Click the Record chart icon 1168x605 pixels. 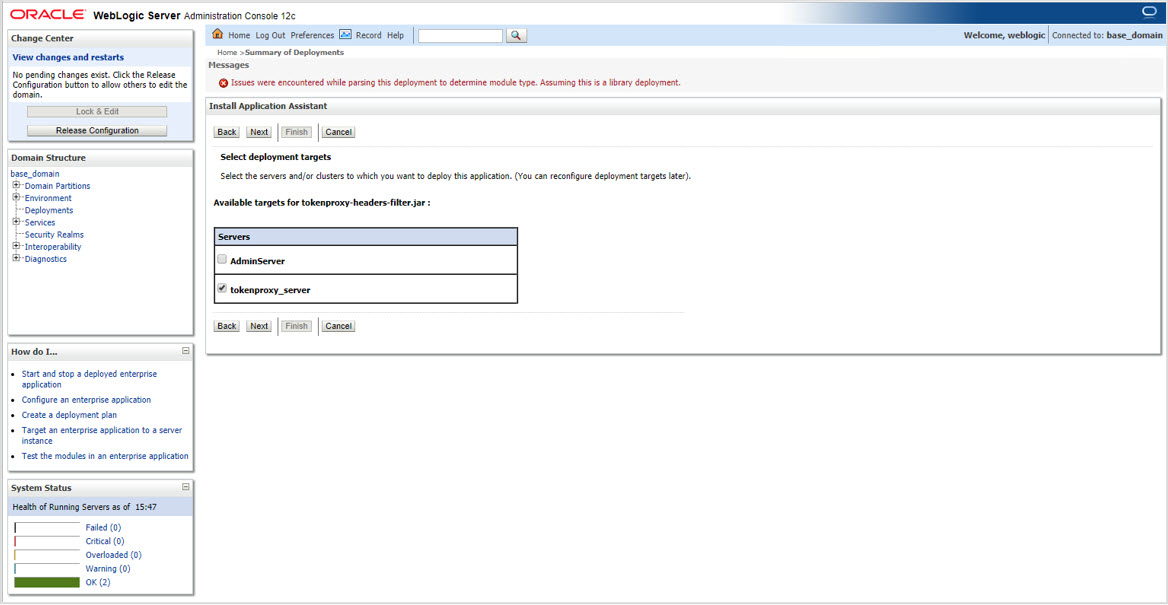click(x=345, y=34)
